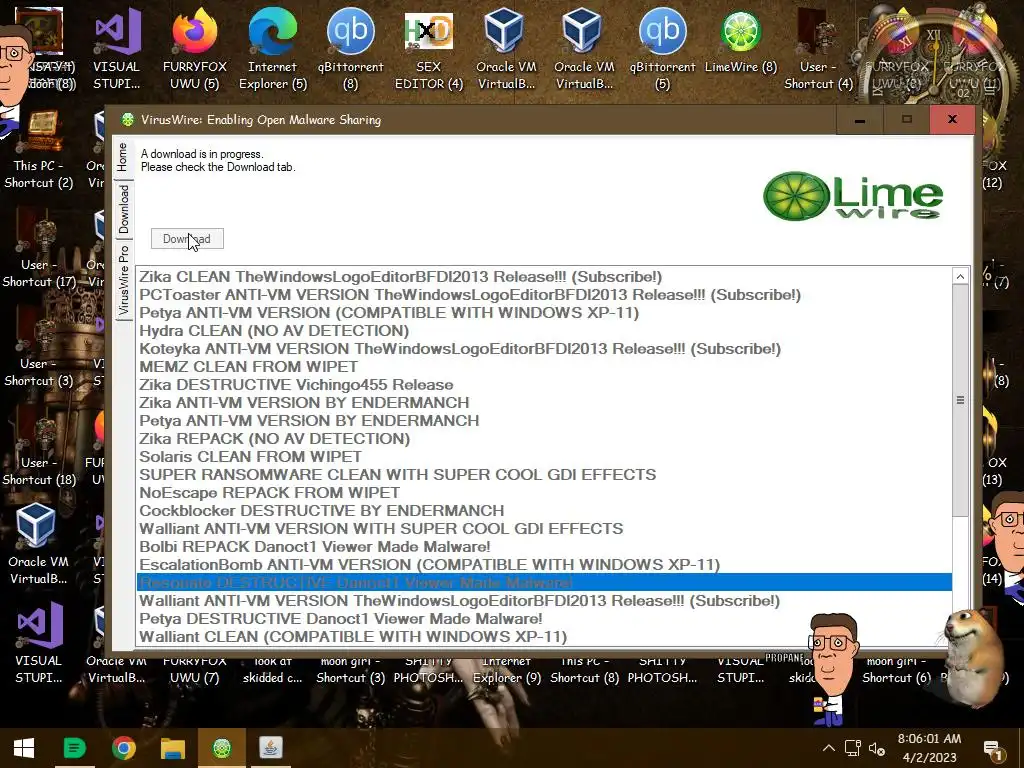This screenshot has height=768, width=1024.
Task: Select Walliant CLEAN (COMPATIBLE WITH WINDOWS XP-11)
Action: point(544,637)
